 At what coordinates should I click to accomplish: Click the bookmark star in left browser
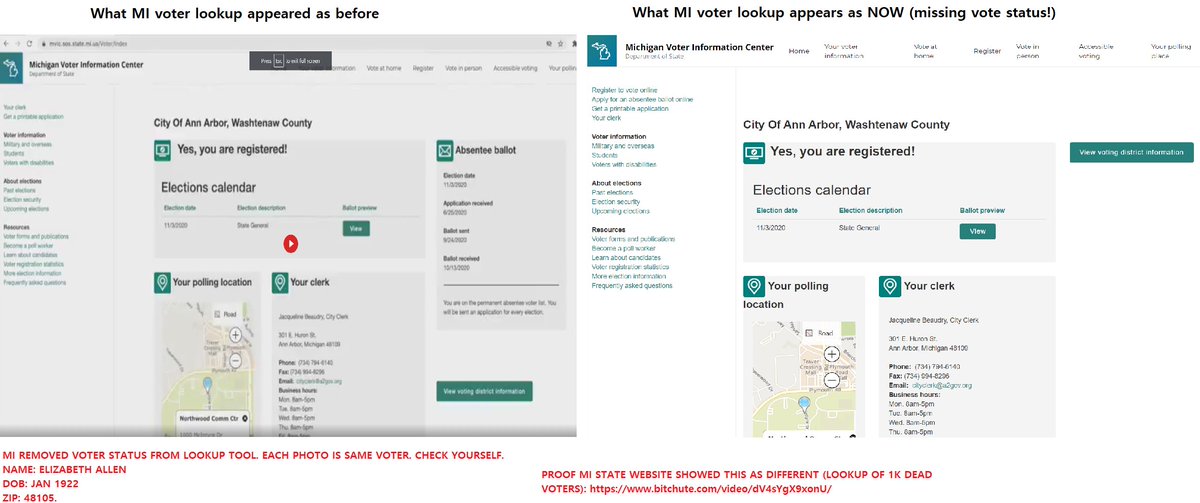point(561,43)
